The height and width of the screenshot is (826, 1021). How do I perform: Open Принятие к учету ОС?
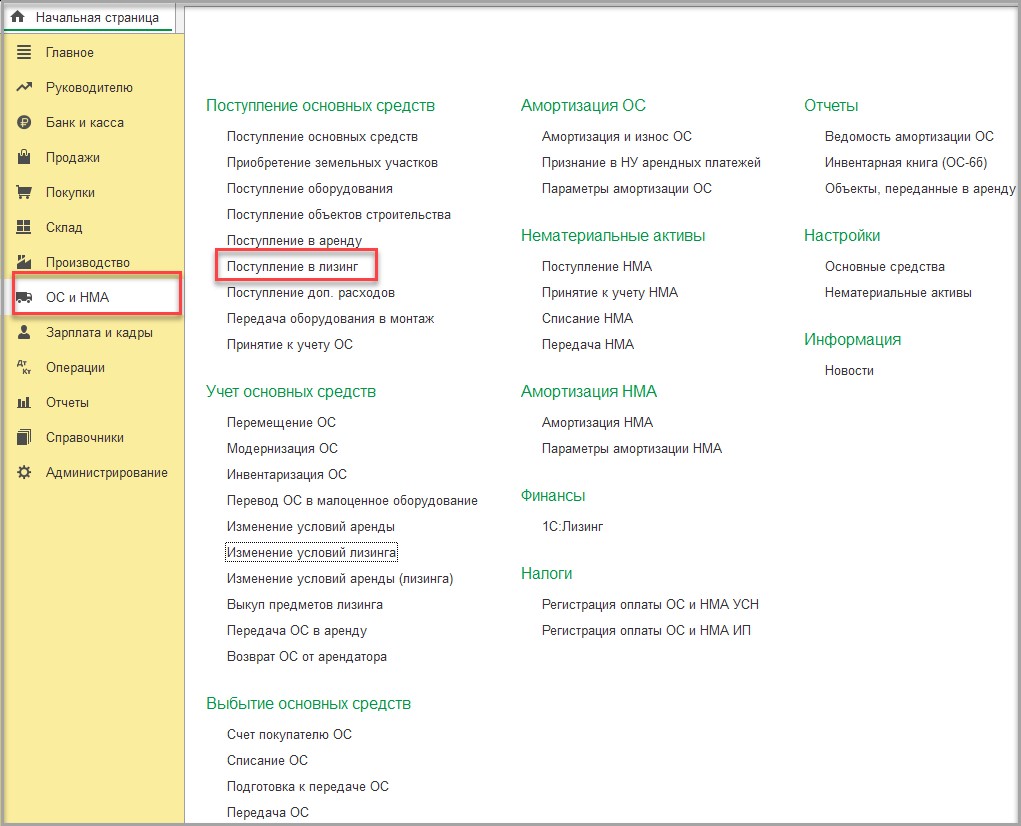(290, 345)
